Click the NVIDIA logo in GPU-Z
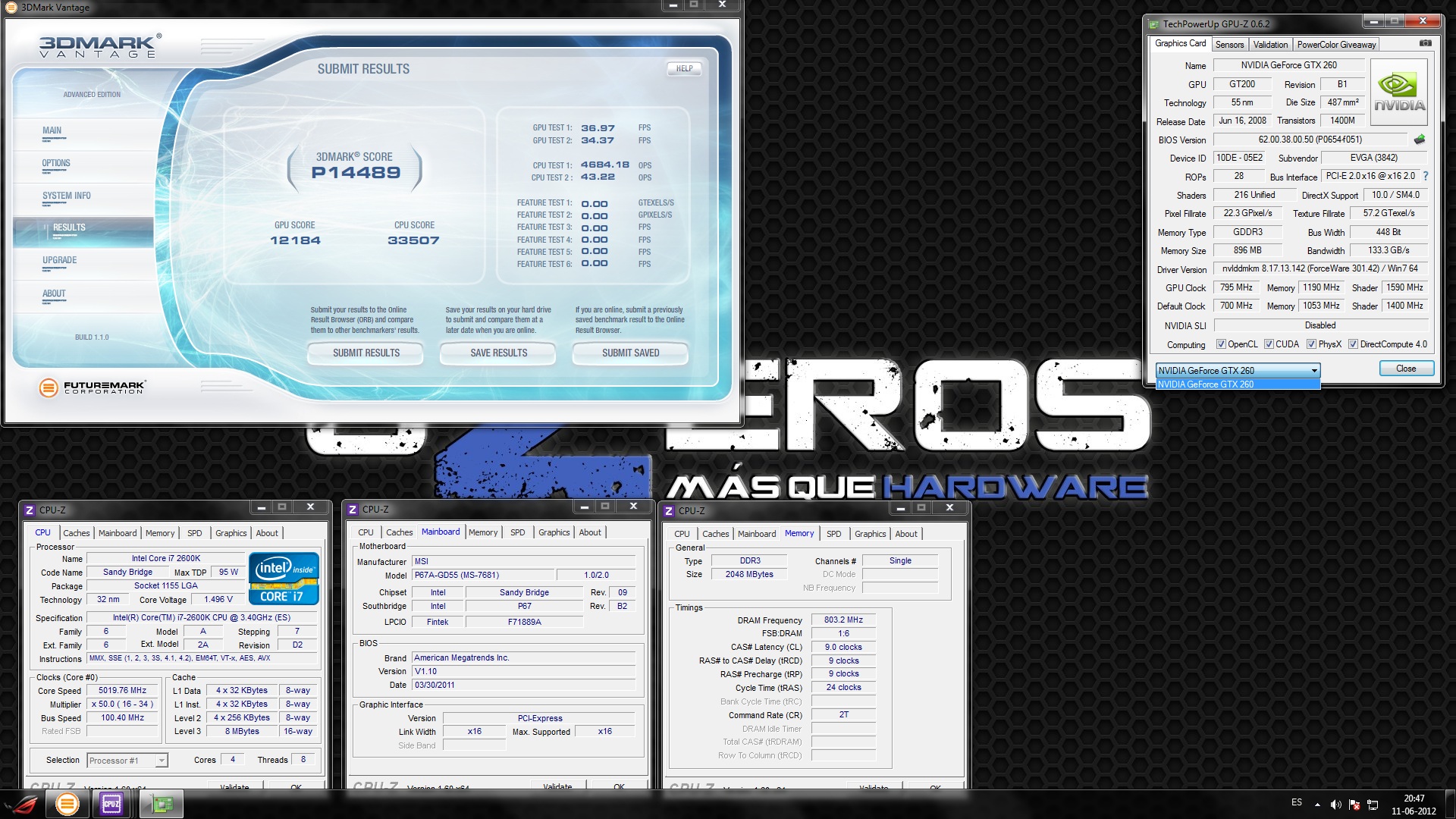This screenshot has height=819, width=1456. 1399,93
